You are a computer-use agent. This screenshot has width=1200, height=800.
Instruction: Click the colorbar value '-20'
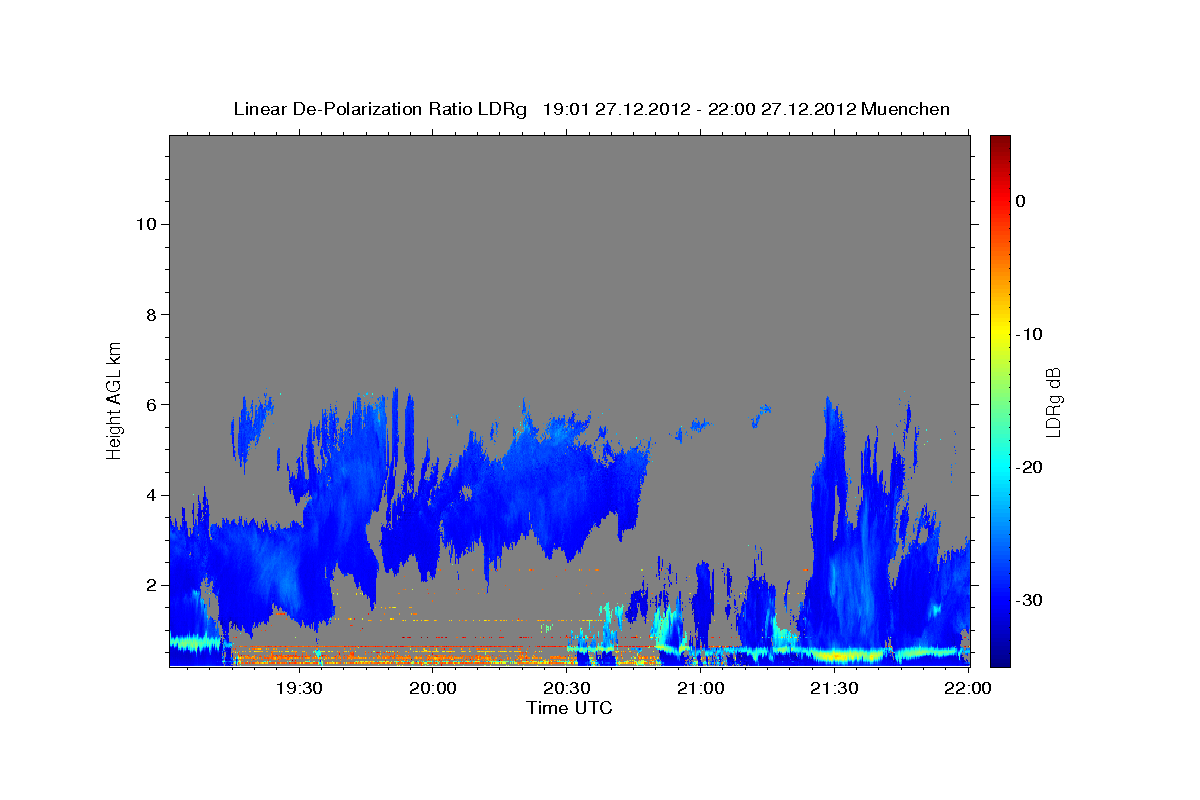coord(1029,467)
